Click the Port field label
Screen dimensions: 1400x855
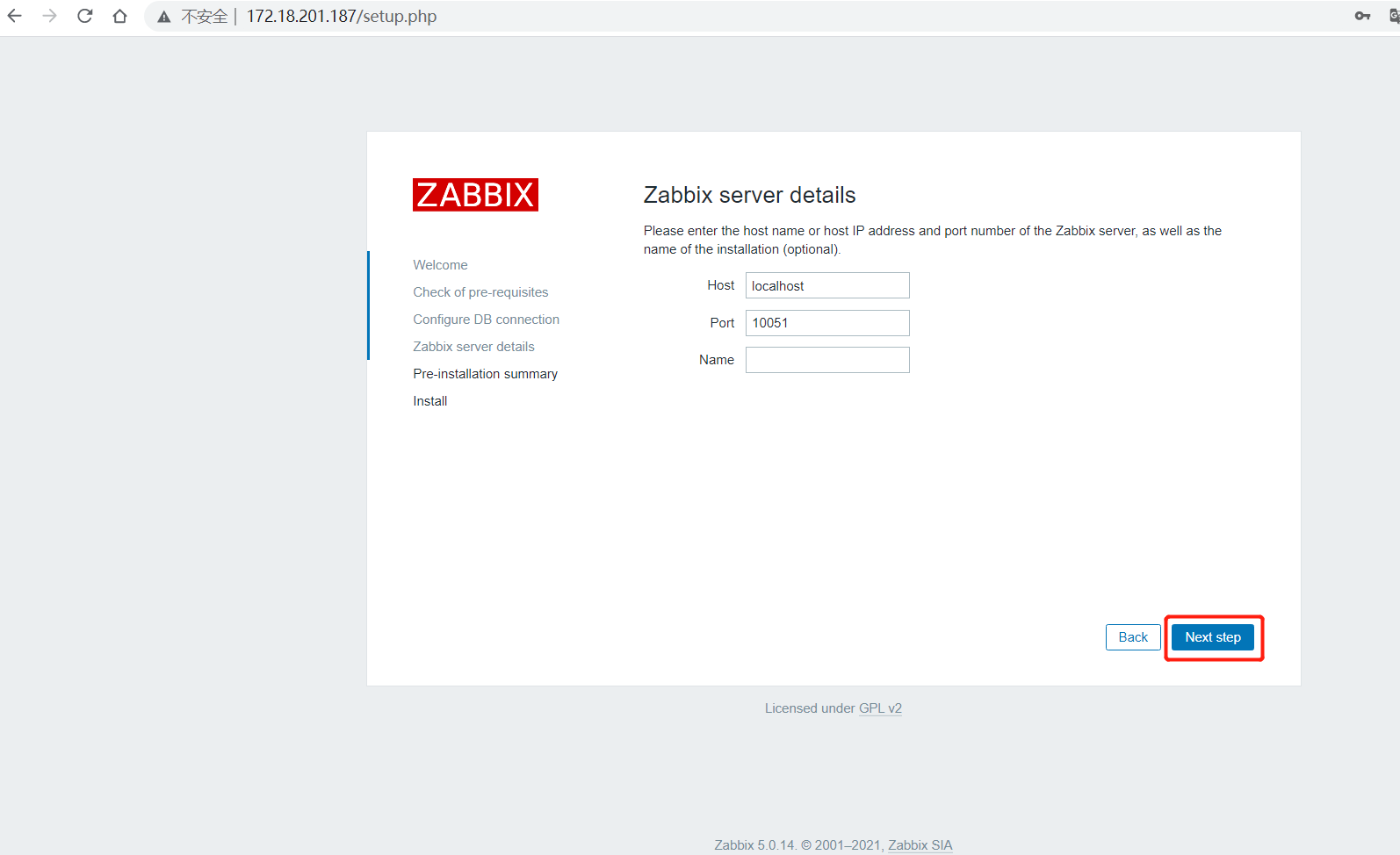[x=722, y=323]
